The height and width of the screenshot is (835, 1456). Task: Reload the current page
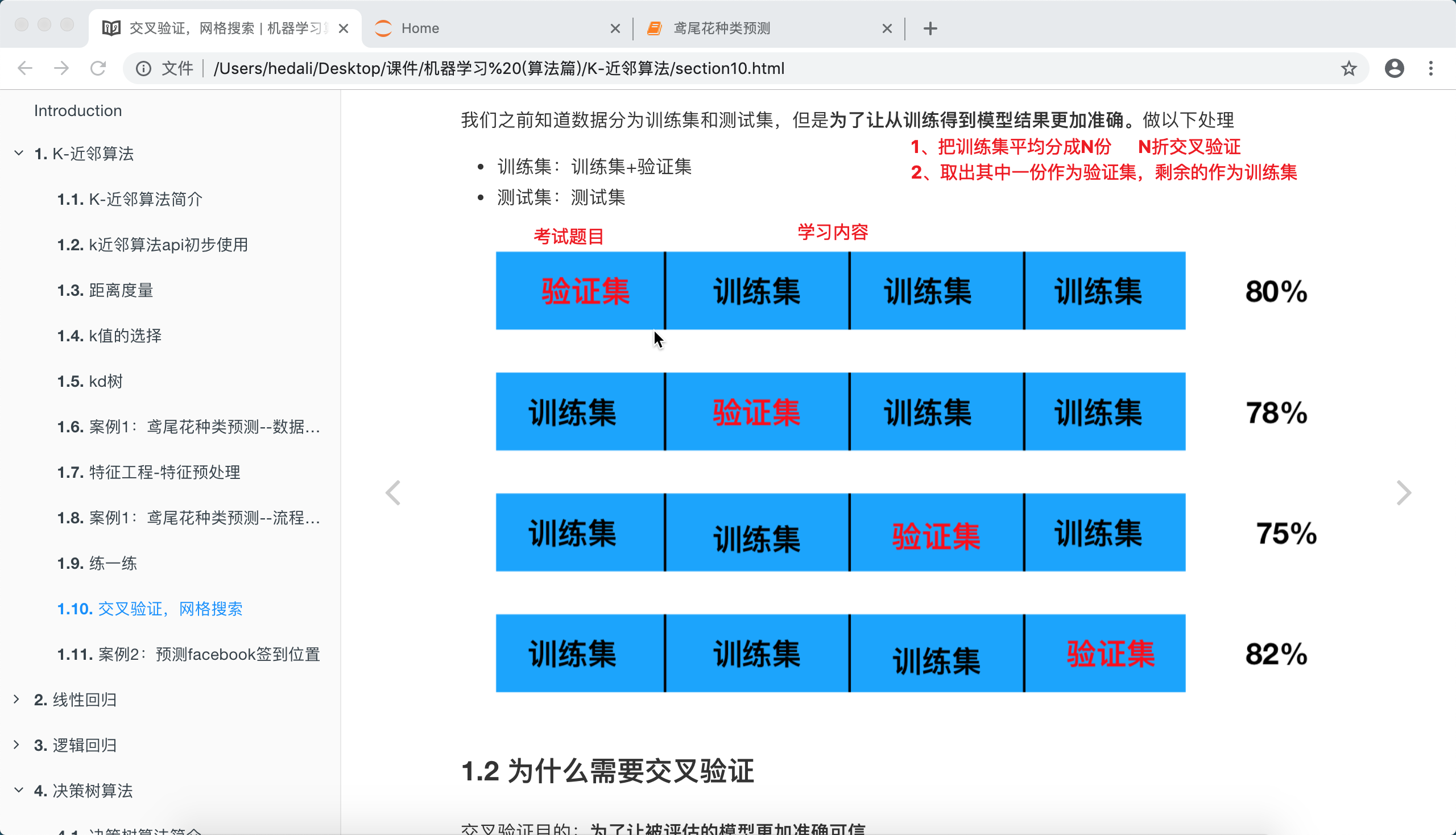(98, 68)
